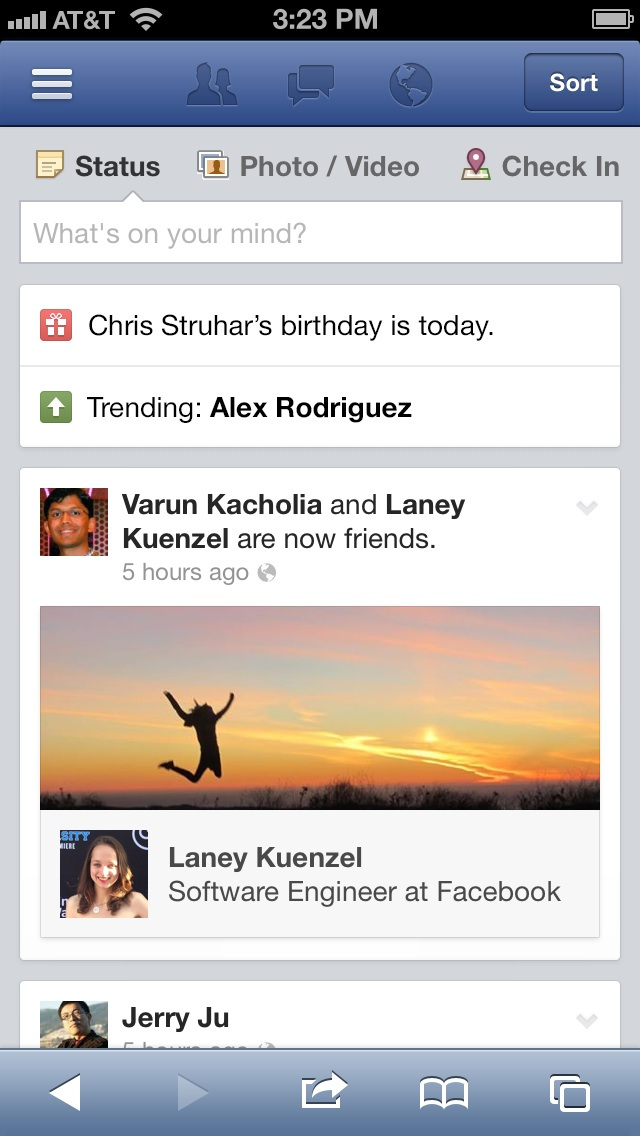
Task: Check notifications via the globe icon
Action: click(410, 84)
